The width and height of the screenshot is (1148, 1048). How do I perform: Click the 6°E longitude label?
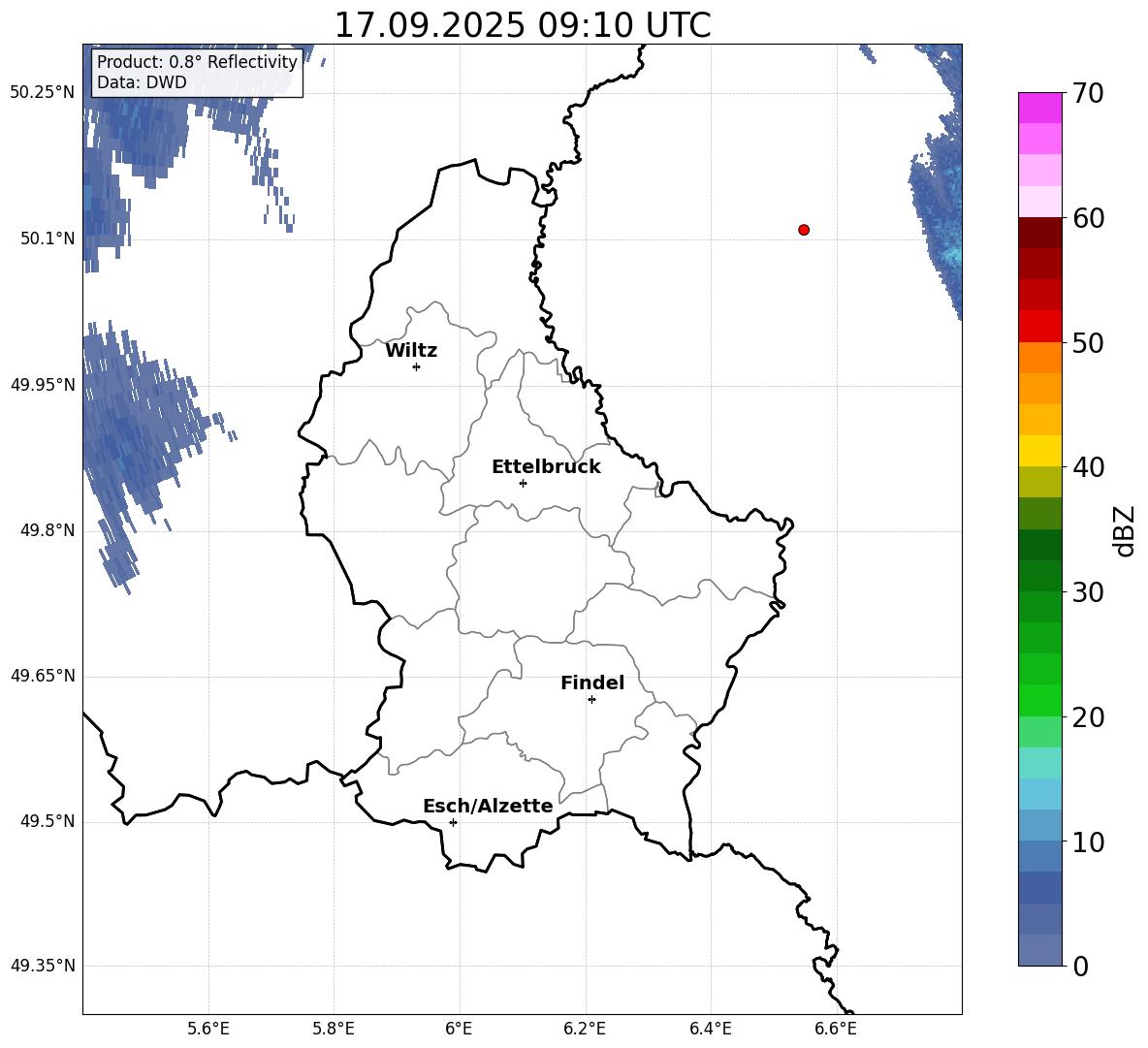point(459,1029)
